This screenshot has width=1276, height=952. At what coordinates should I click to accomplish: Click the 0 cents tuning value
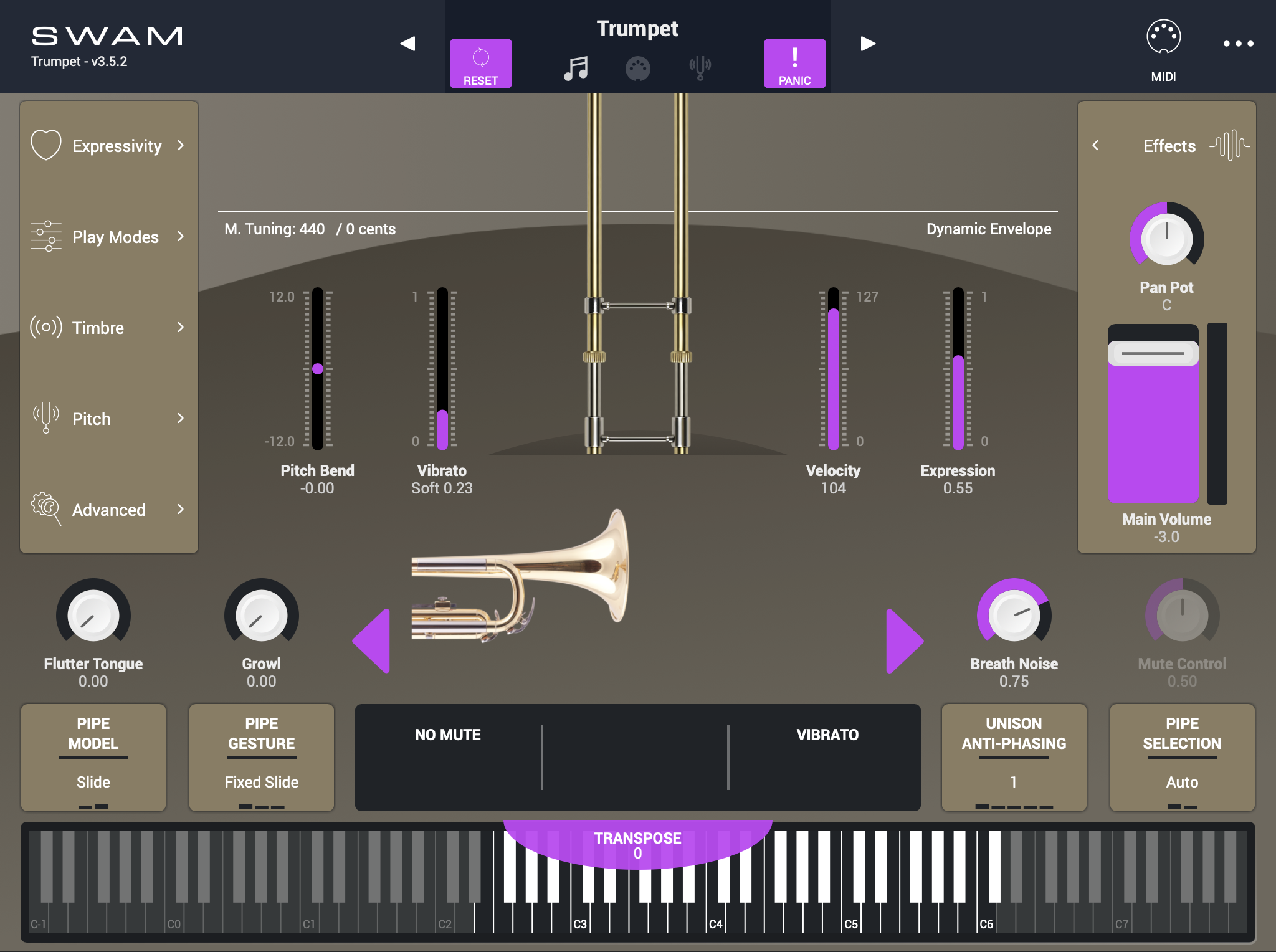[x=371, y=229]
